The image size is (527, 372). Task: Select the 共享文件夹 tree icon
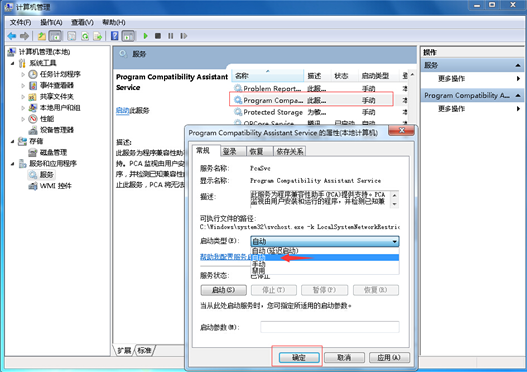tap(33, 97)
